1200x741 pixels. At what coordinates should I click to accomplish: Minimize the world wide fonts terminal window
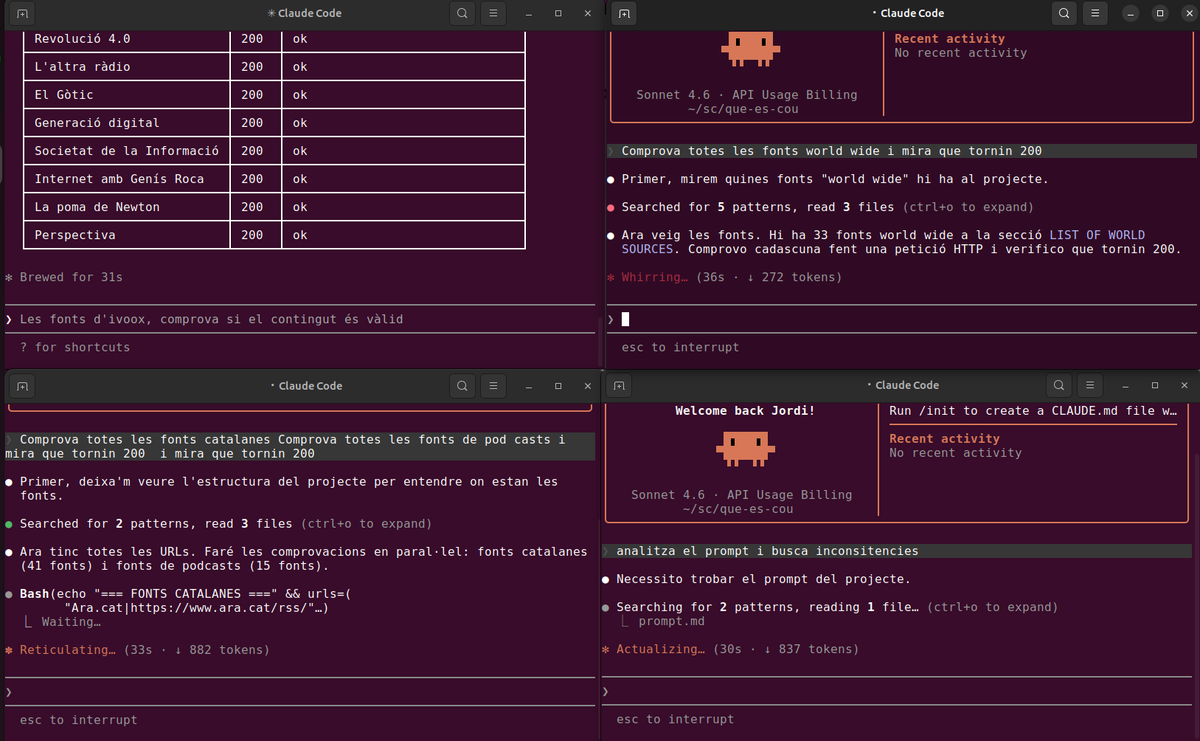pos(1130,14)
